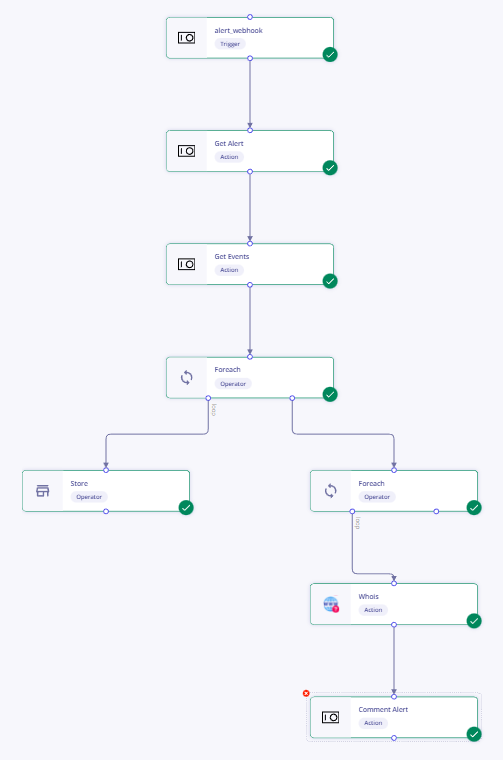Click the Whois globe icon
This screenshot has height=760, width=503.
pyautogui.click(x=331, y=604)
